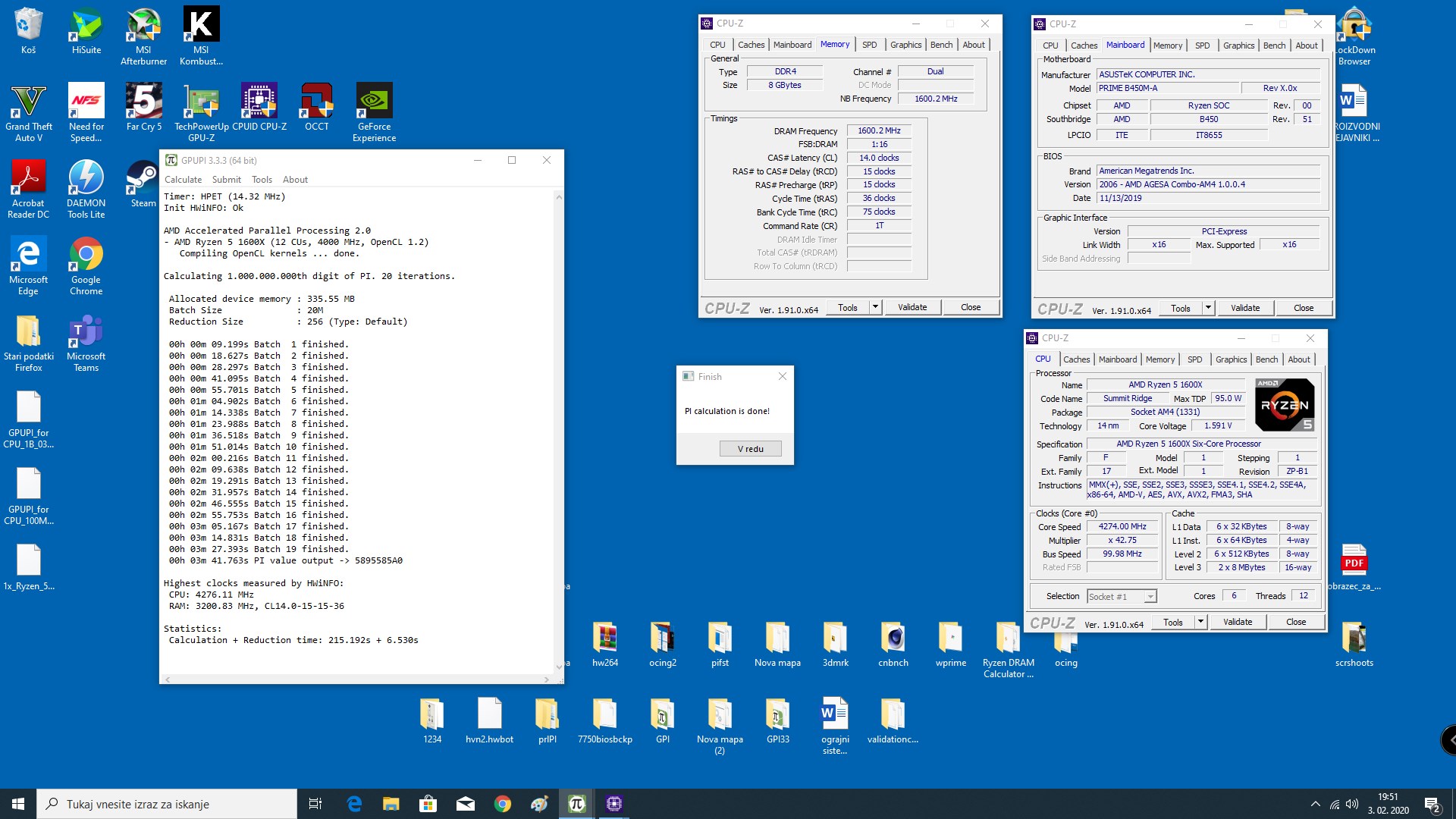The height and width of the screenshot is (819, 1456).
Task: Open Steam desktop shortcut
Action: click(x=143, y=184)
